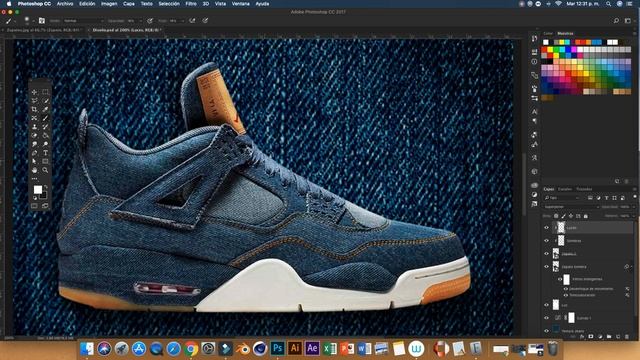The width and height of the screenshot is (640, 360).
Task: Open the Imagen menu
Action: (x=109, y=4)
